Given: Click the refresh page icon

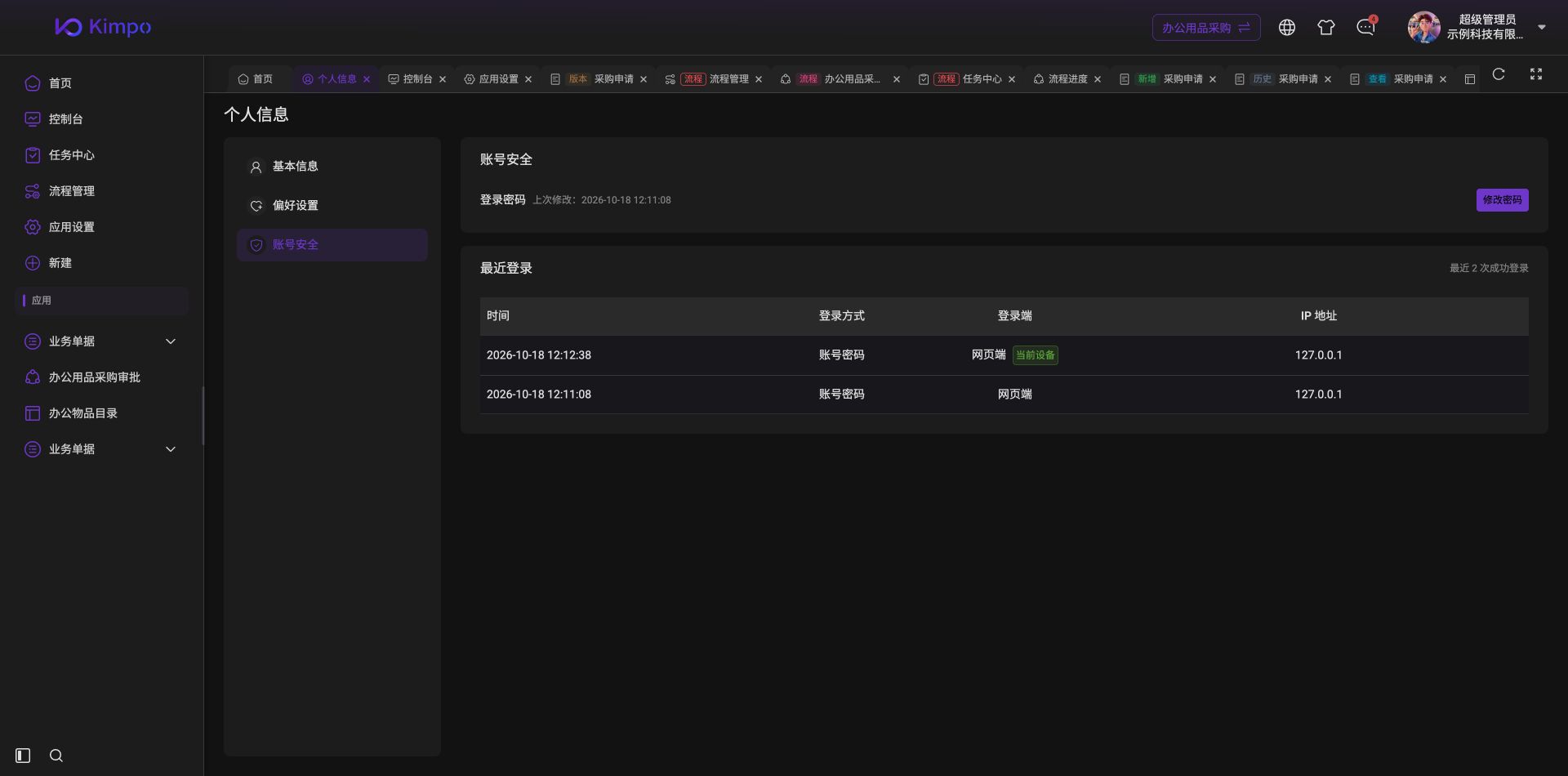Looking at the screenshot, I should [x=1499, y=74].
